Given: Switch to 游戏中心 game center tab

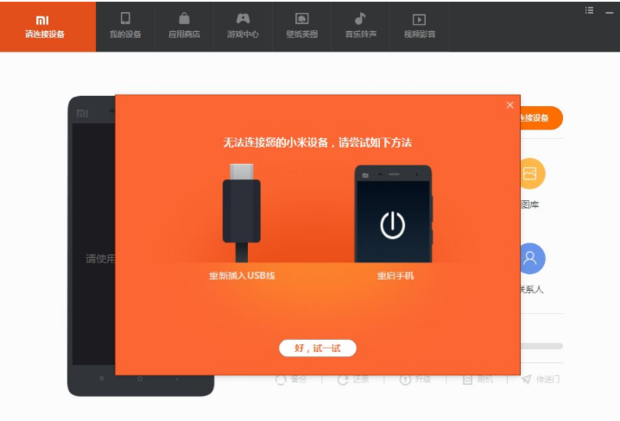Looking at the screenshot, I should click(x=243, y=26).
